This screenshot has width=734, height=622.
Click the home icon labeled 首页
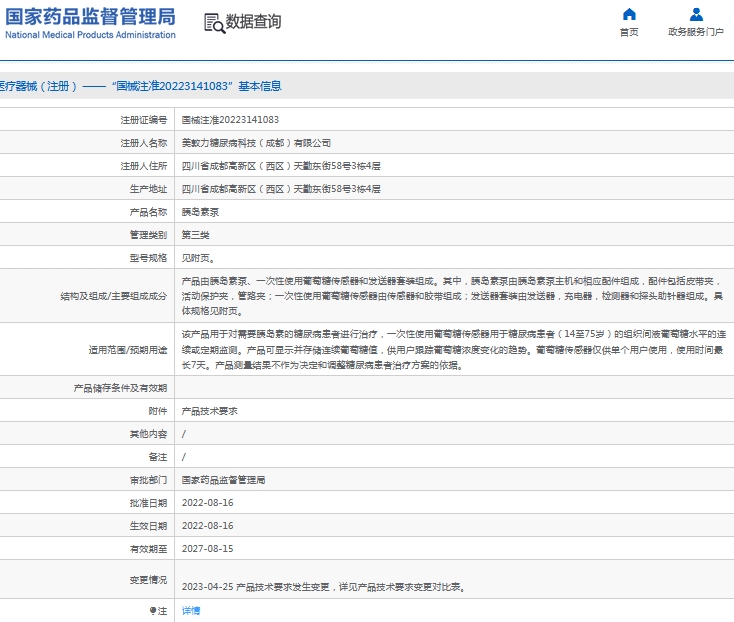point(629,15)
